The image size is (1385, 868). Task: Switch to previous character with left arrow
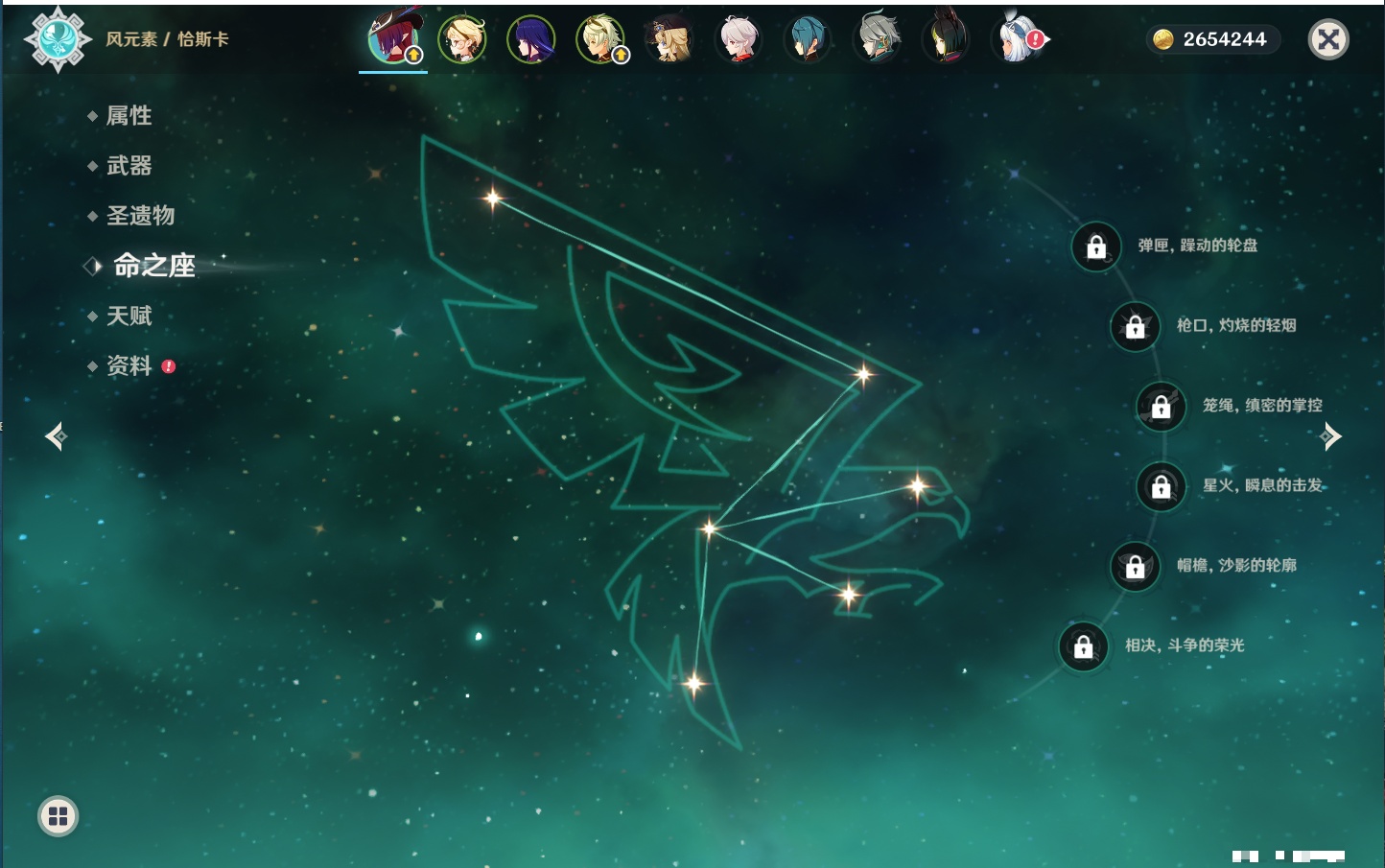pyautogui.click(x=56, y=436)
